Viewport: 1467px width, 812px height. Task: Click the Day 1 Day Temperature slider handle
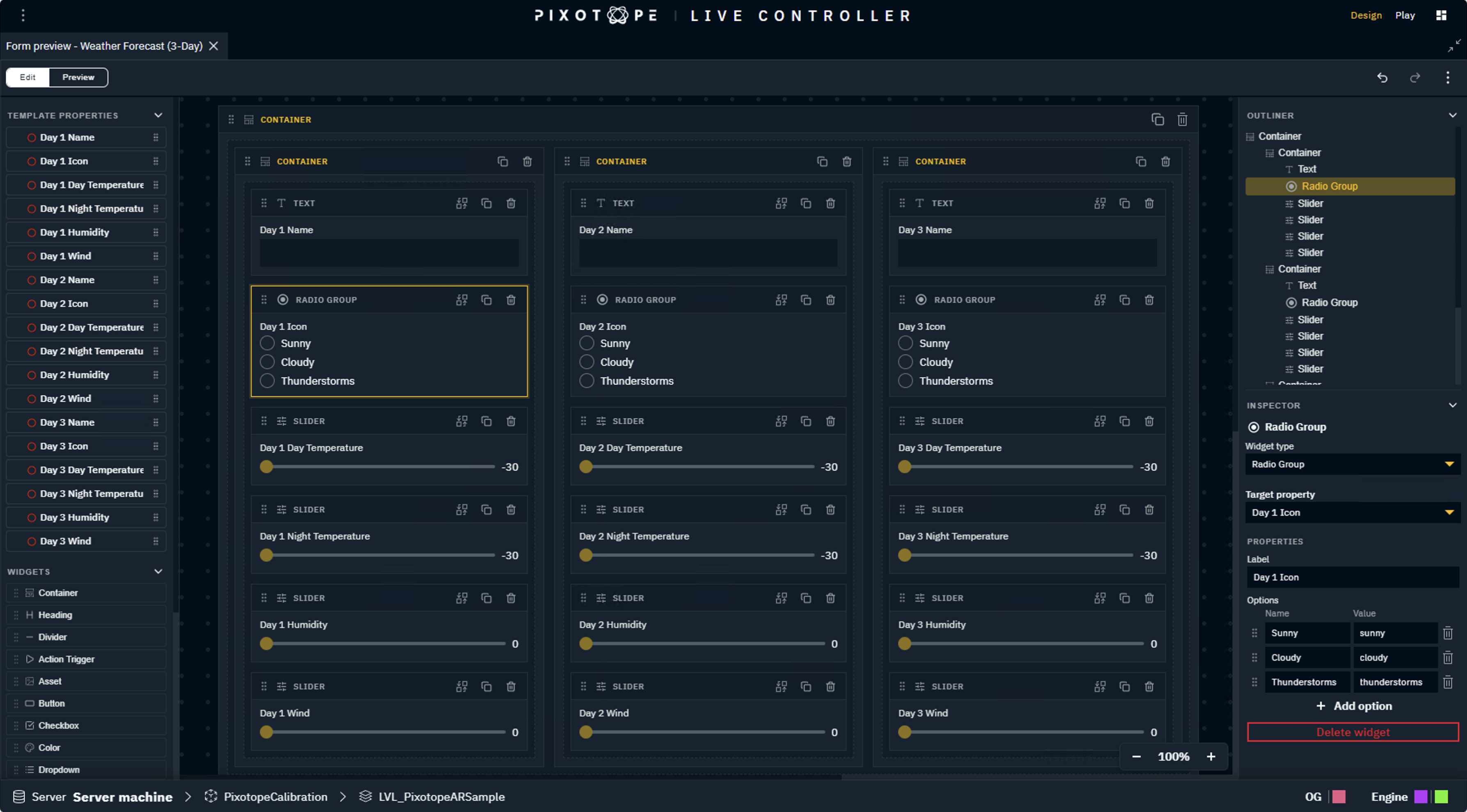267,467
